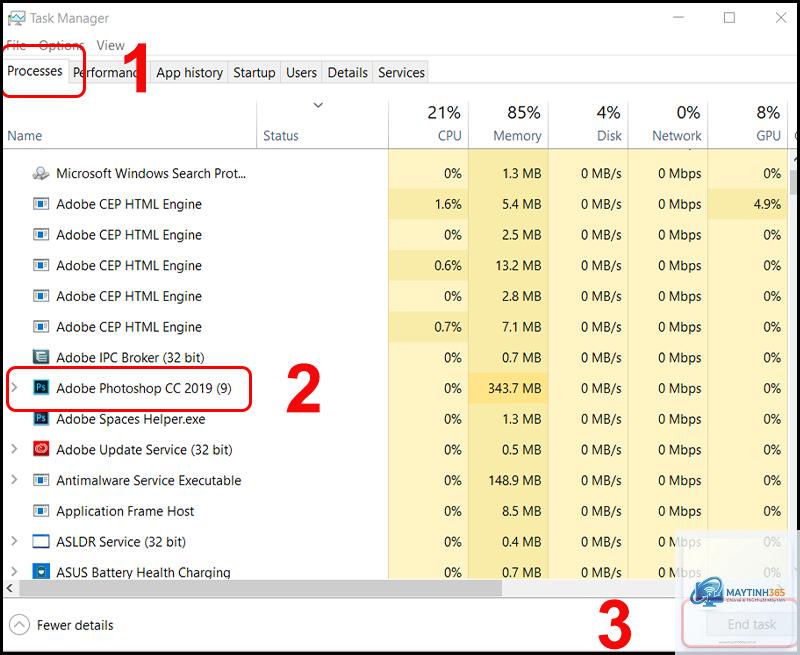Viewport: 800px width, 655px height.
Task: Select the ASLDR Service (32 bit) name text
Action: pos(121,542)
